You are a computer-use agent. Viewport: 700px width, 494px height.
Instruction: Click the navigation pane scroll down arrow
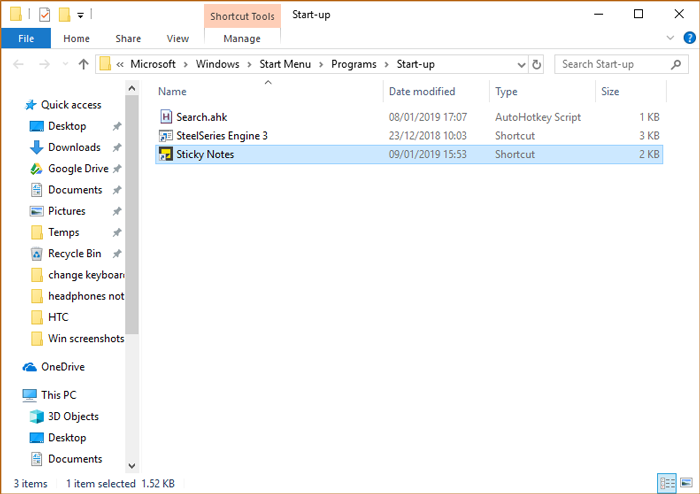click(132, 466)
